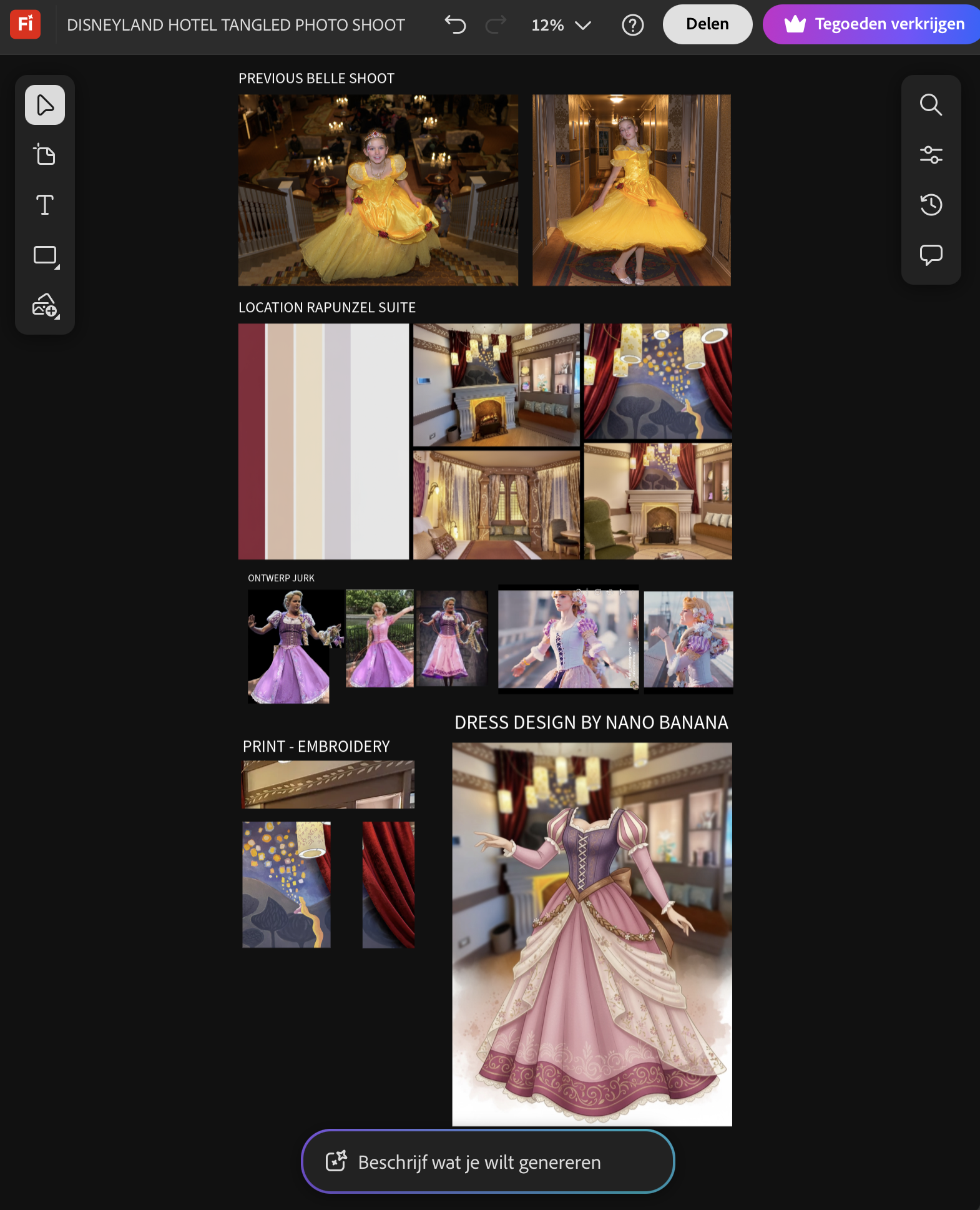Select the red velvet curtain crop
Viewport: 980px width, 1210px height.
[388, 885]
